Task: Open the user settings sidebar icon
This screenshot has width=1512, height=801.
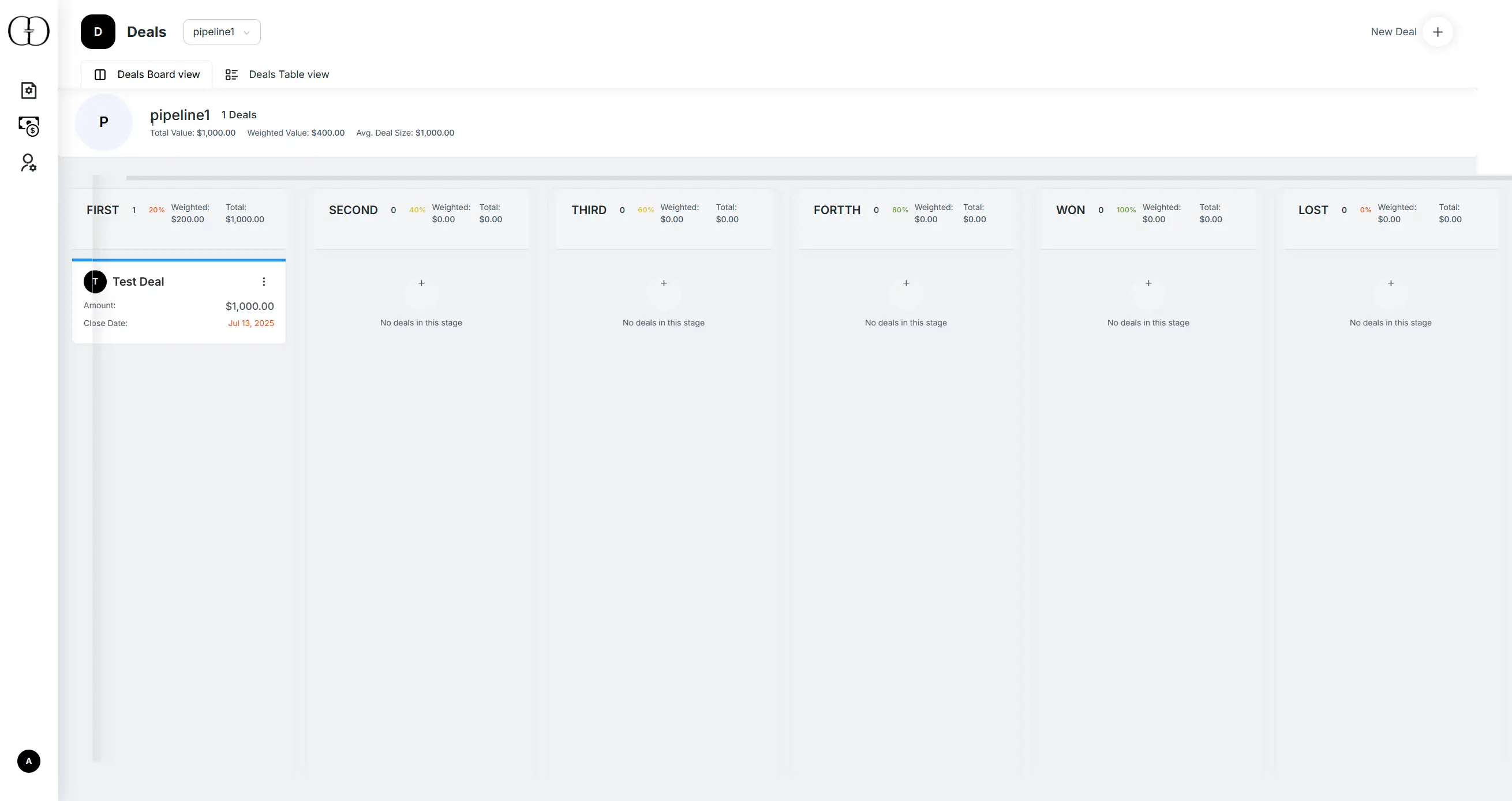Action: (28, 163)
